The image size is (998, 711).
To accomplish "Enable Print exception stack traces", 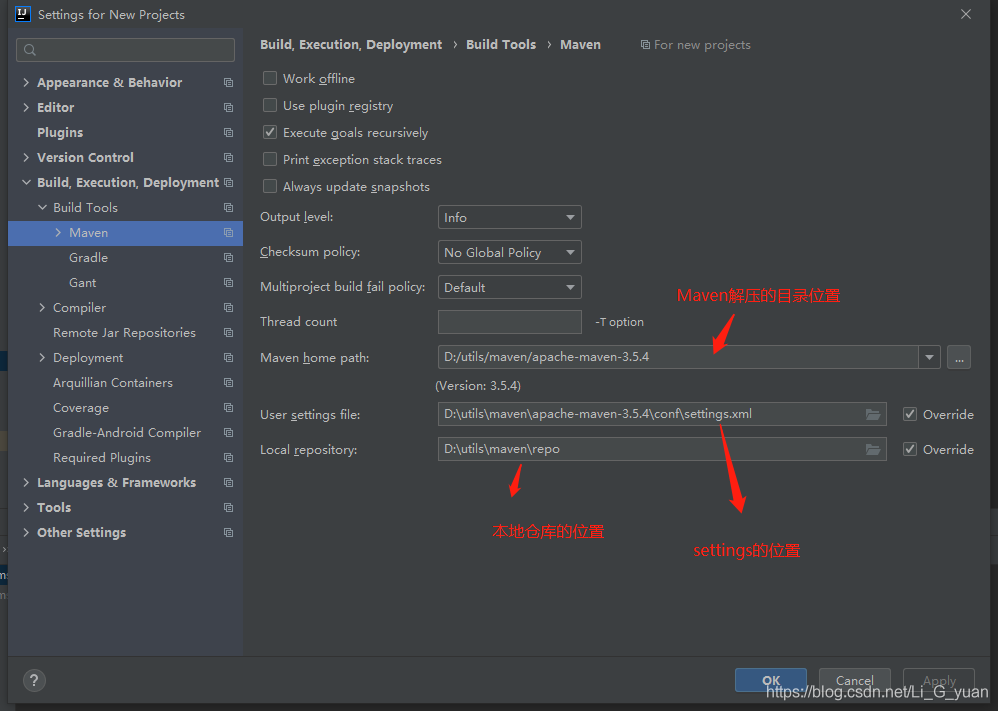I will pos(270,159).
